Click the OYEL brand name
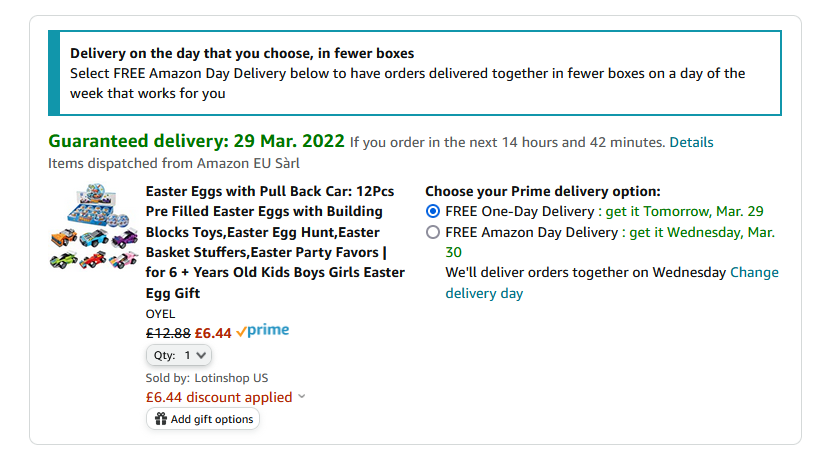 point(160,314)
